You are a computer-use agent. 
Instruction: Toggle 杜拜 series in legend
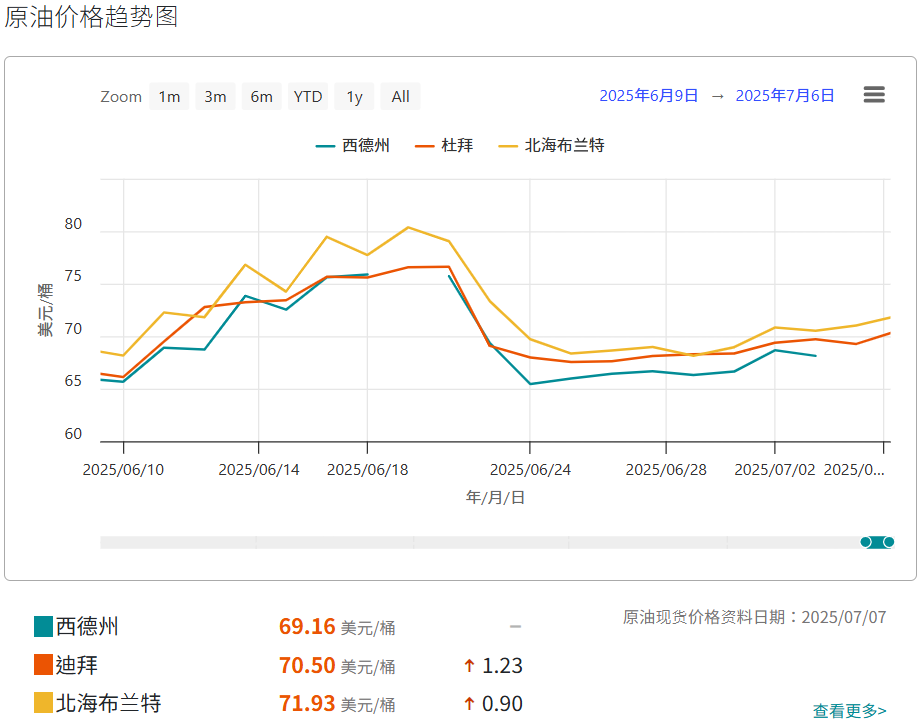[444, 145]
